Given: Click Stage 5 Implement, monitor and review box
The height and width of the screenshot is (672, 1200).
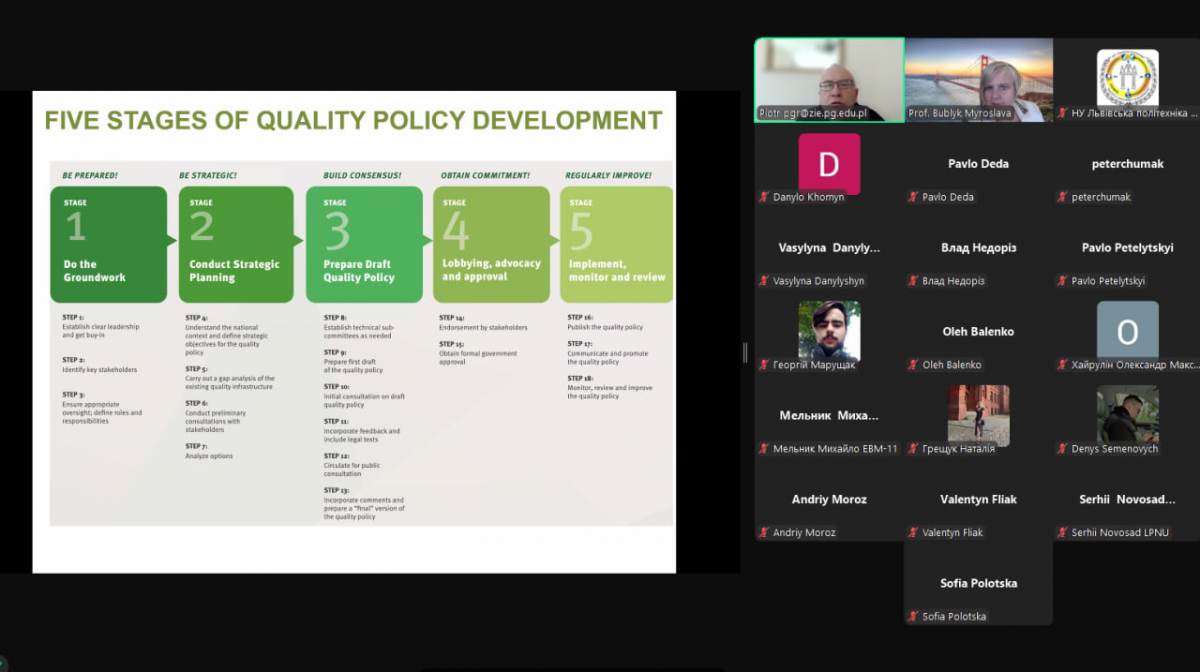Looking at the screenshot, I should pos(616,244).
